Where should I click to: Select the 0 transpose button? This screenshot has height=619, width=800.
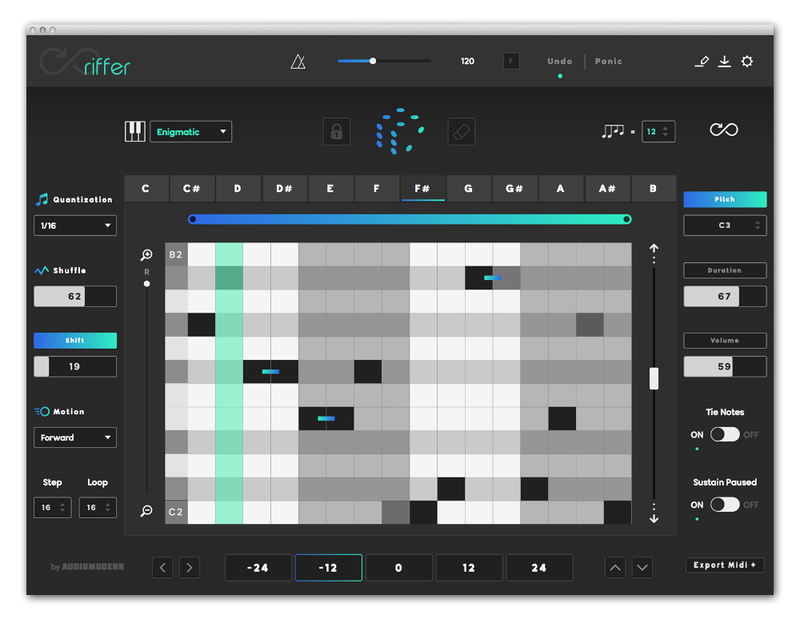click(399, 567)
